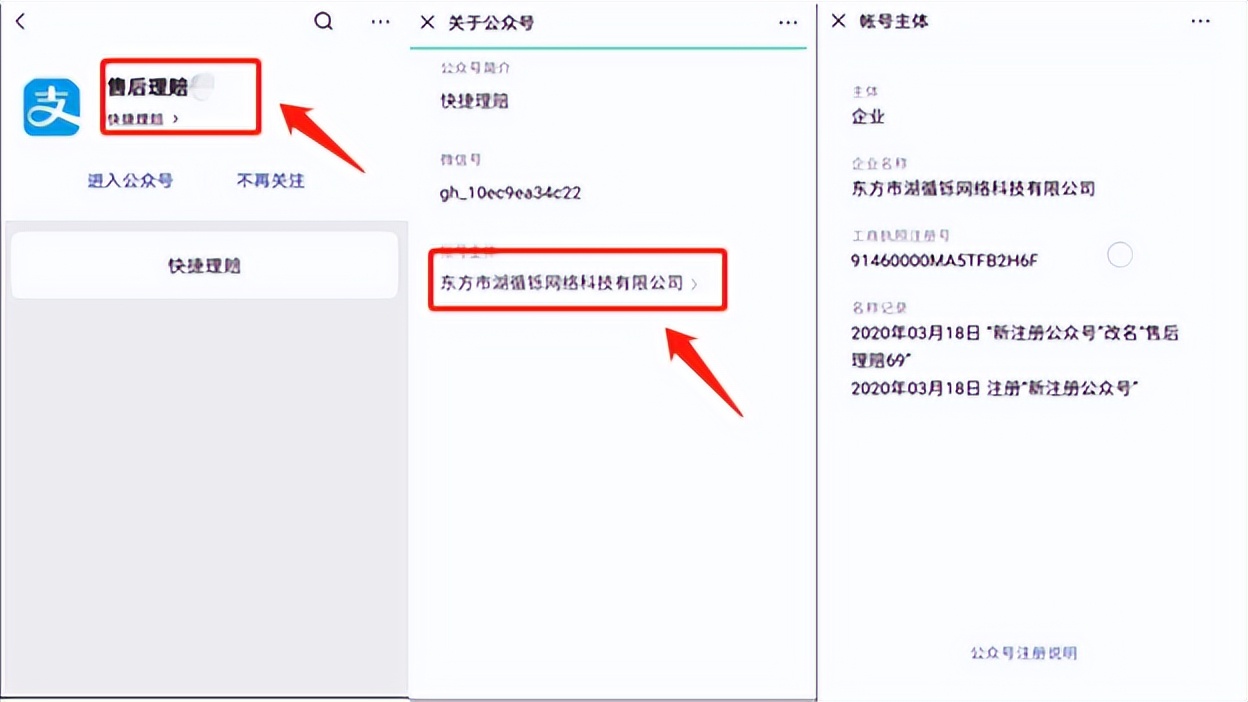Open the three-dot menu on the profile page
Screen dimensions: 1248x702
point(379,20)
